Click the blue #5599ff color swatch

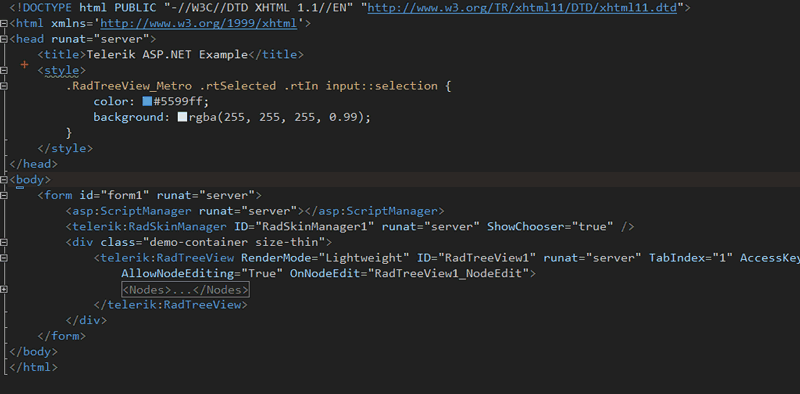tap(147, 101)
